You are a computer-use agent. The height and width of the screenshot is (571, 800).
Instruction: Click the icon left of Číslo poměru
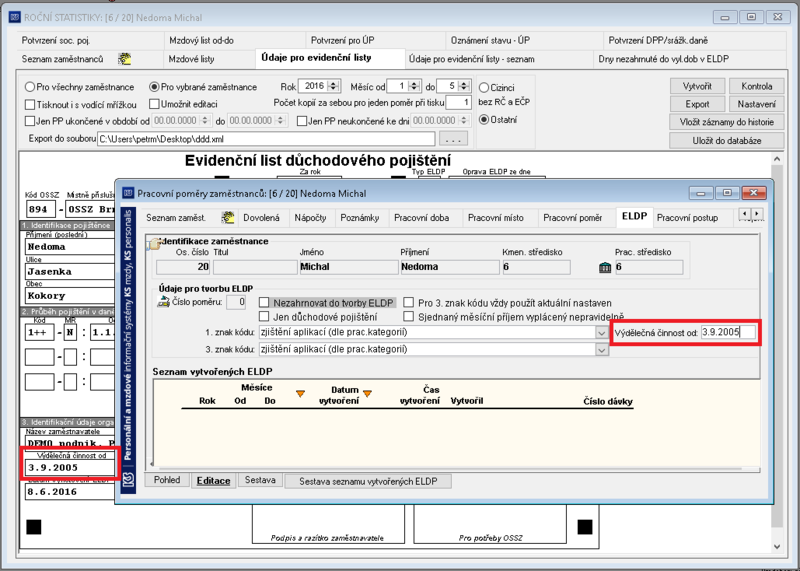[163, 302]
